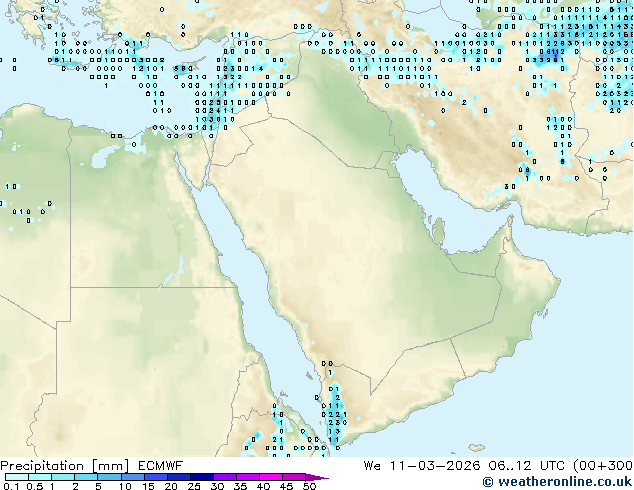Click the 5–10 mm legend swatch
Image resolution: width=634 pixels, height=490 pixels.
pos(109,477)
